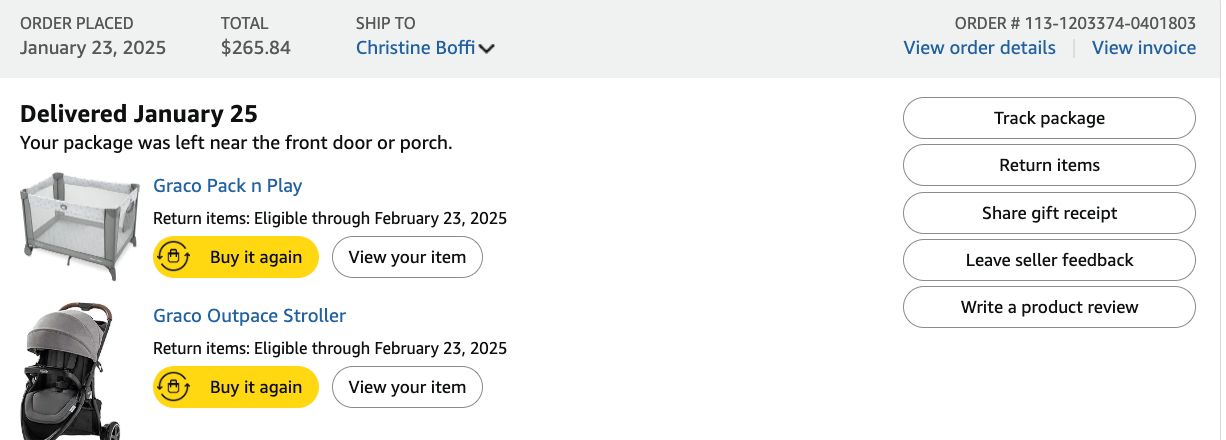This screenshot has width=1226, height=440.
Task: Open the View invoice link
Action: pos(1143,47)
